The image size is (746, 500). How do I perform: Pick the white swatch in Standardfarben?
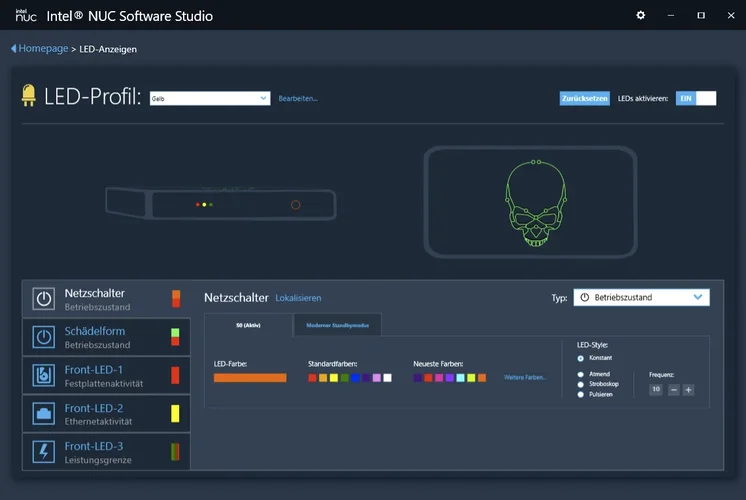pyautogui.click(x=387, y=378)
